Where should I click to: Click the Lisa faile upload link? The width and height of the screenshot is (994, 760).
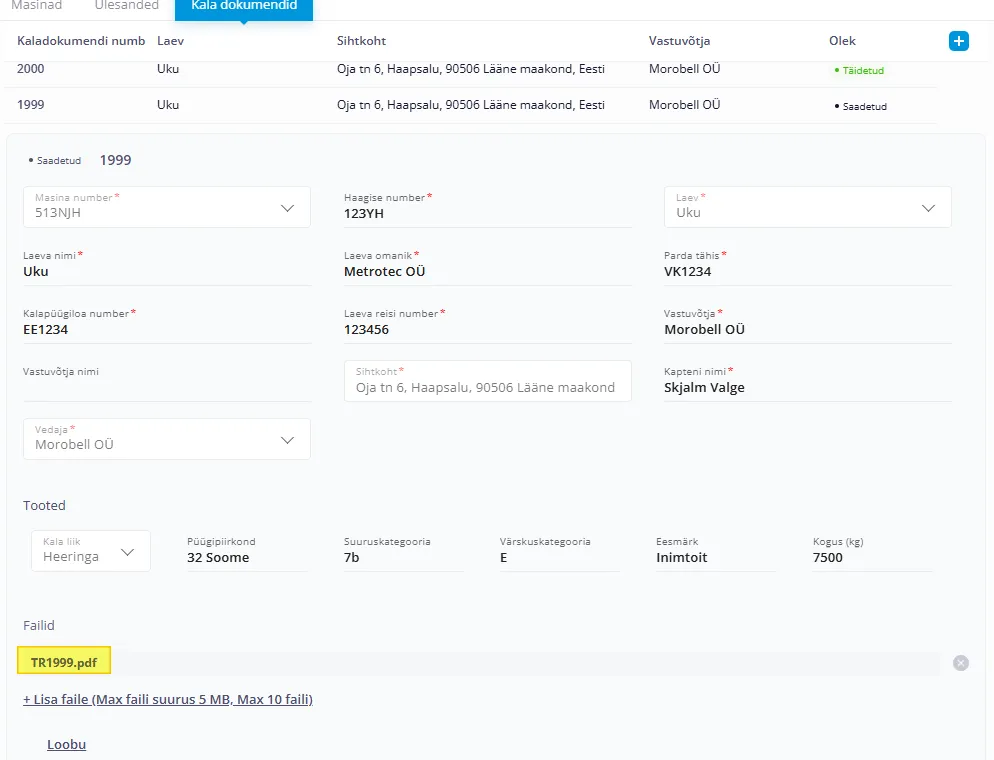point(168,700)
